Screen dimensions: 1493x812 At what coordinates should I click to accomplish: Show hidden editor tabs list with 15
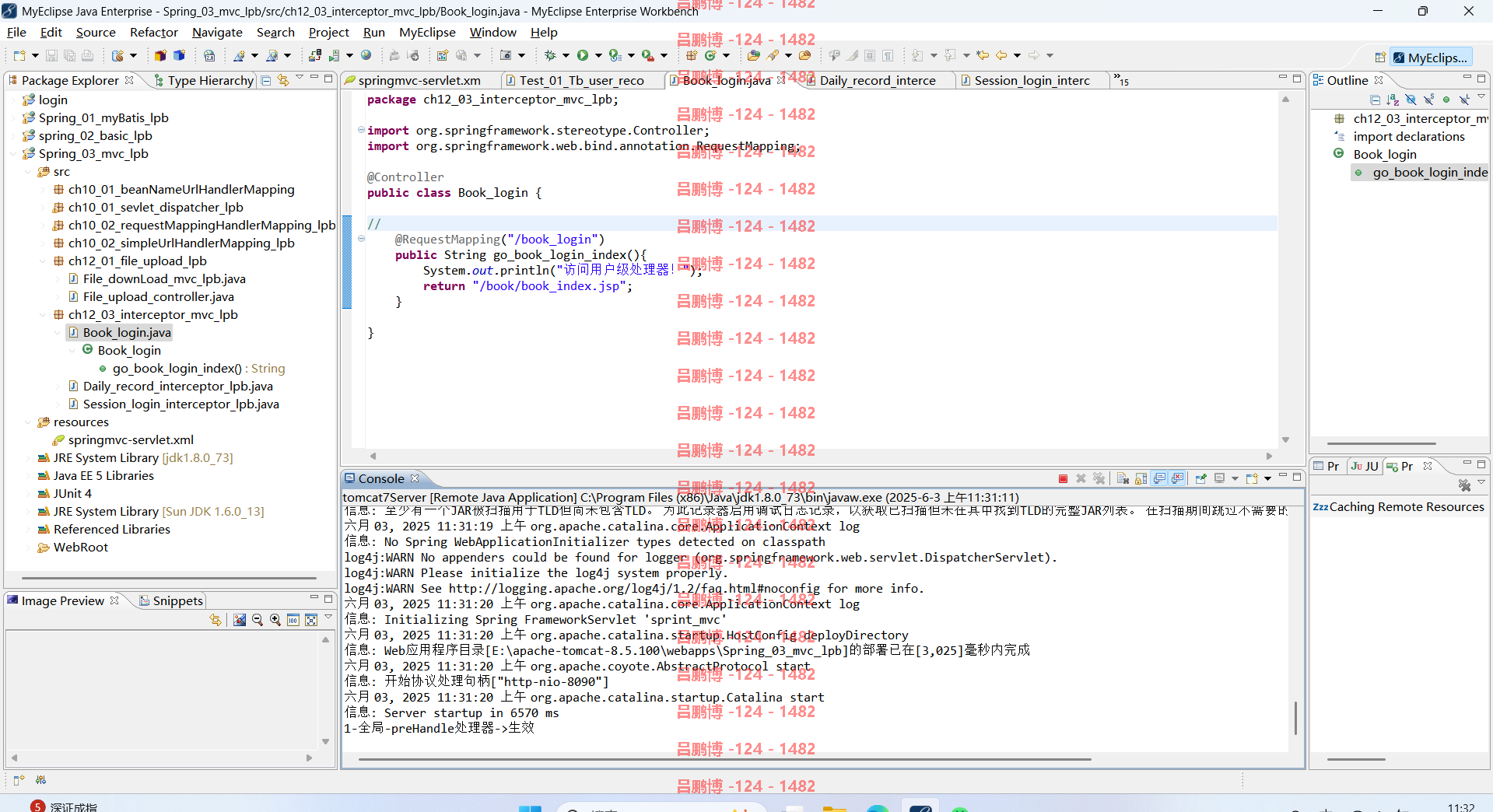click(1121, 79)
